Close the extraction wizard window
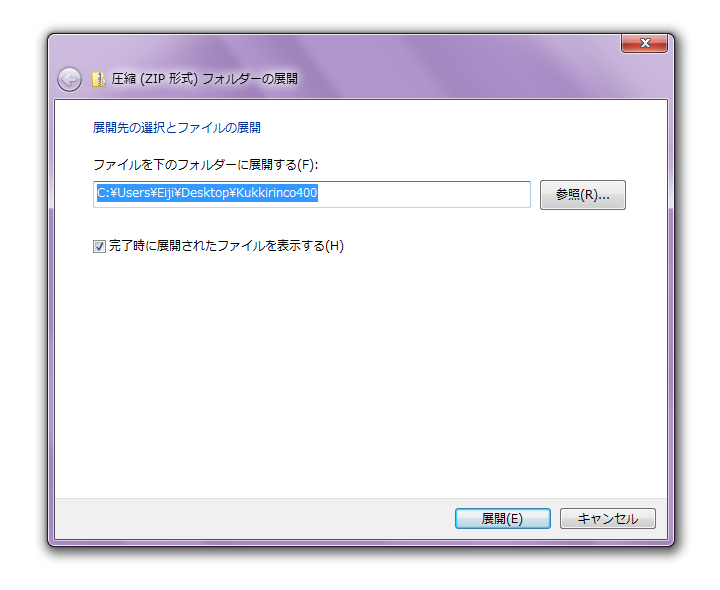Image resolution: width=720 pixels, height=590 pixels. pos(645,43)
